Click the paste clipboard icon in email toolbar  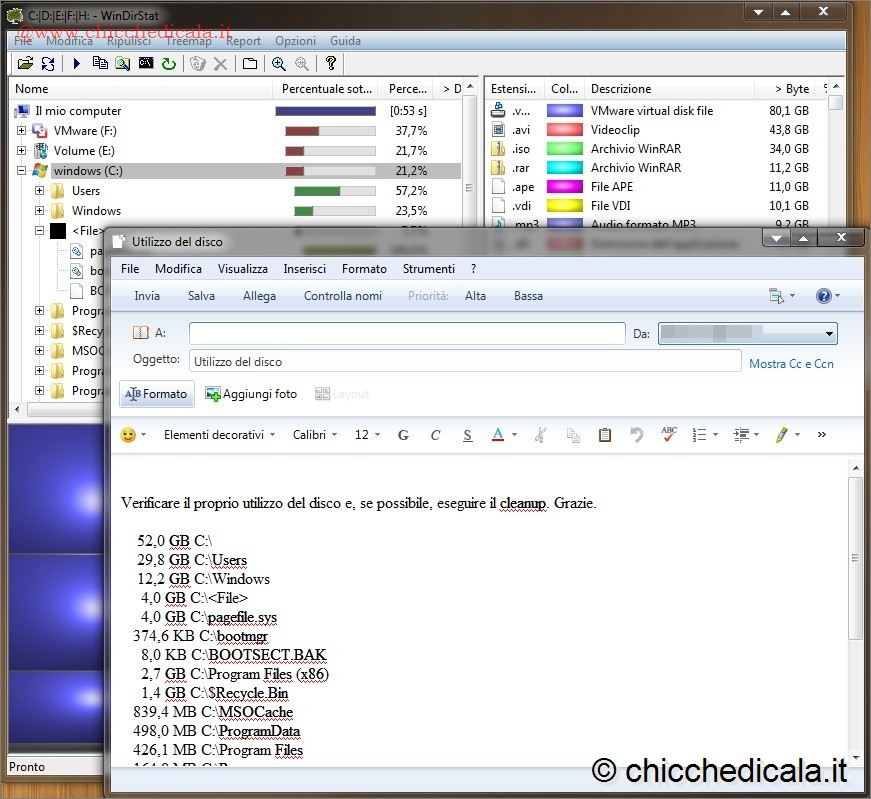[604, 435]
